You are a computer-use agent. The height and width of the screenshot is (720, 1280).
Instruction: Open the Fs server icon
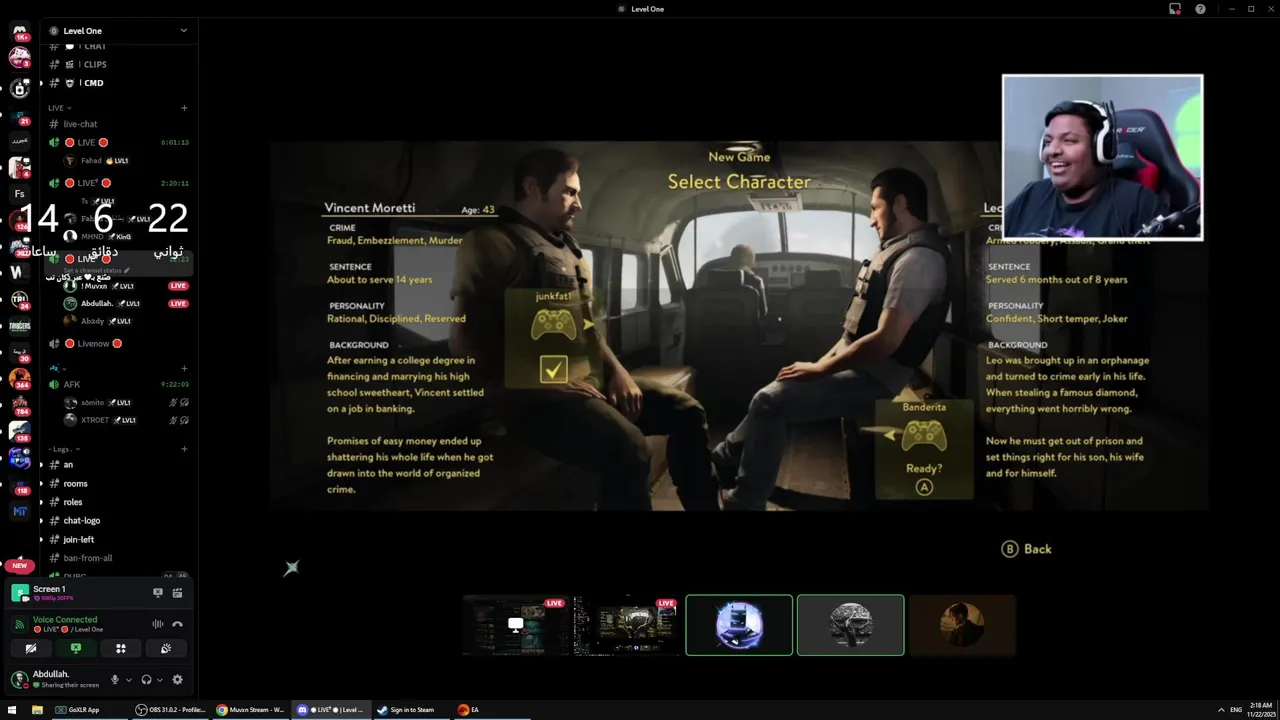[x=19, y=194]
